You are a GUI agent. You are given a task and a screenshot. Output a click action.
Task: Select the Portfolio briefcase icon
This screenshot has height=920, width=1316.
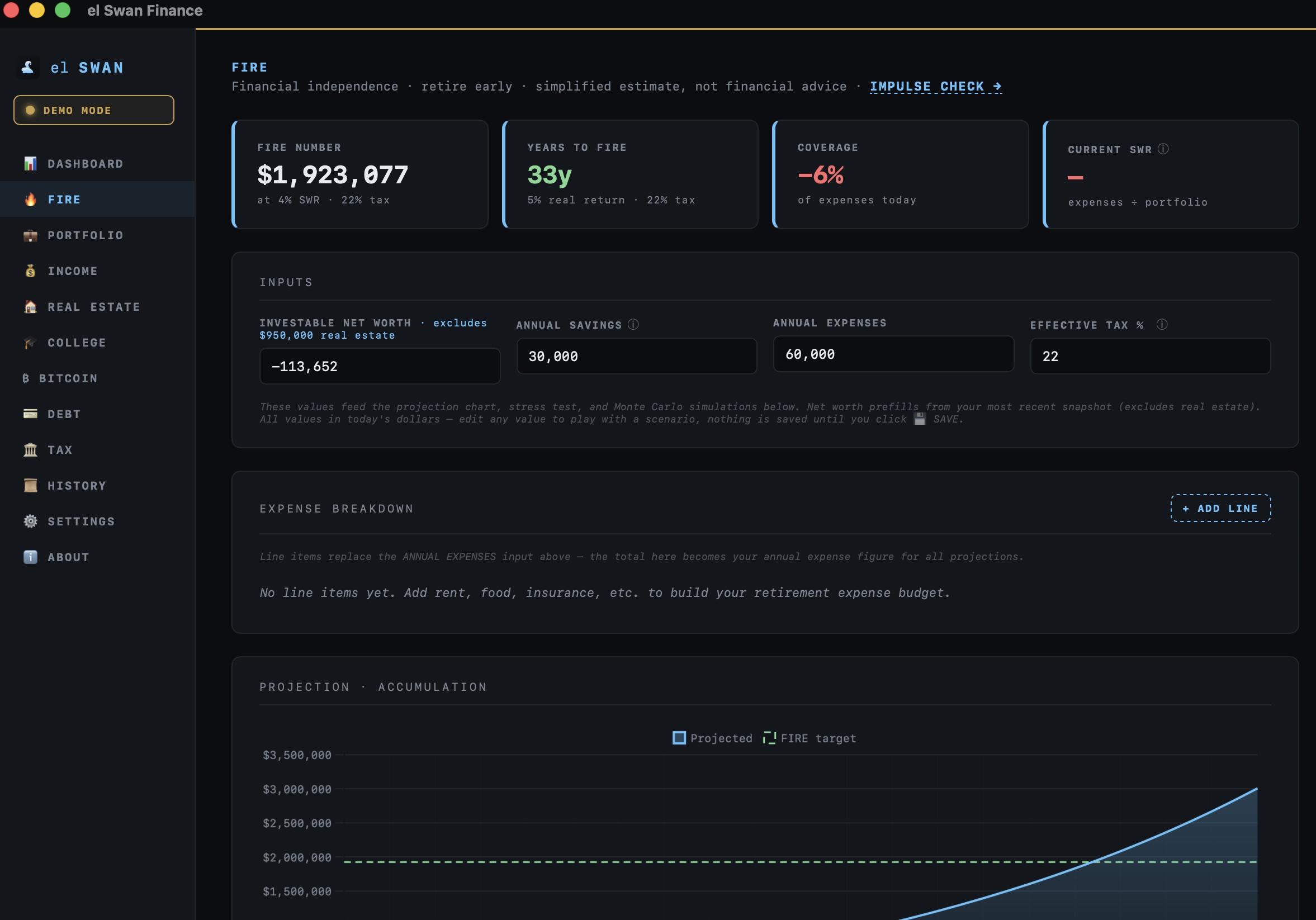pos(85,235)
